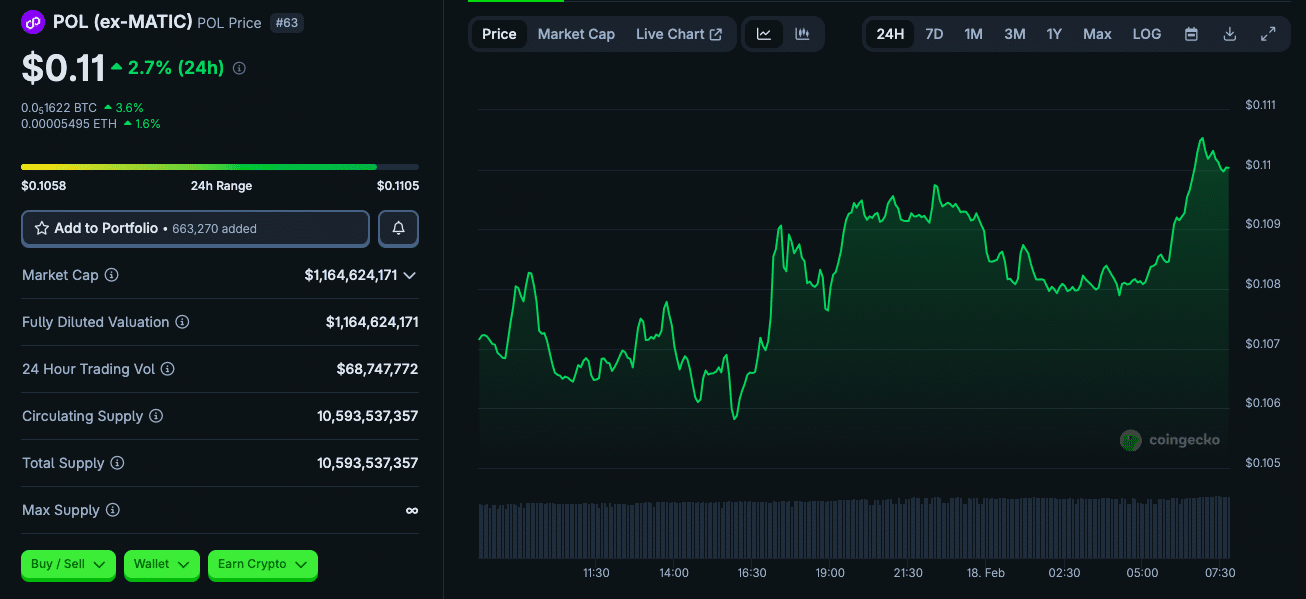1306x599 pixels.
Task: Toggle LOG scale for the chart
Action: (x=1146, y=33)
